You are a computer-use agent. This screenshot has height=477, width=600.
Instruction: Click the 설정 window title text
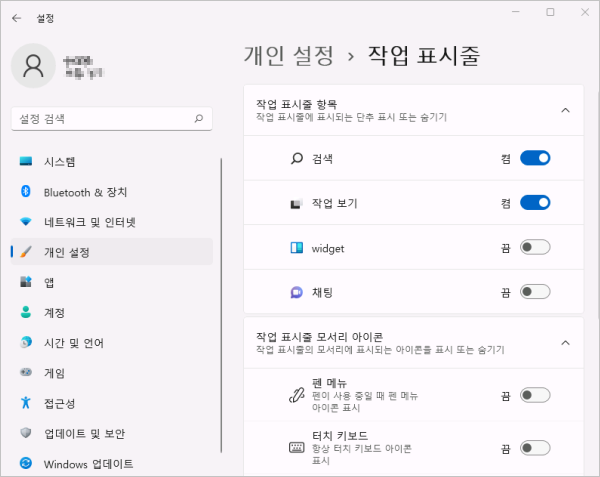(45, 18)
